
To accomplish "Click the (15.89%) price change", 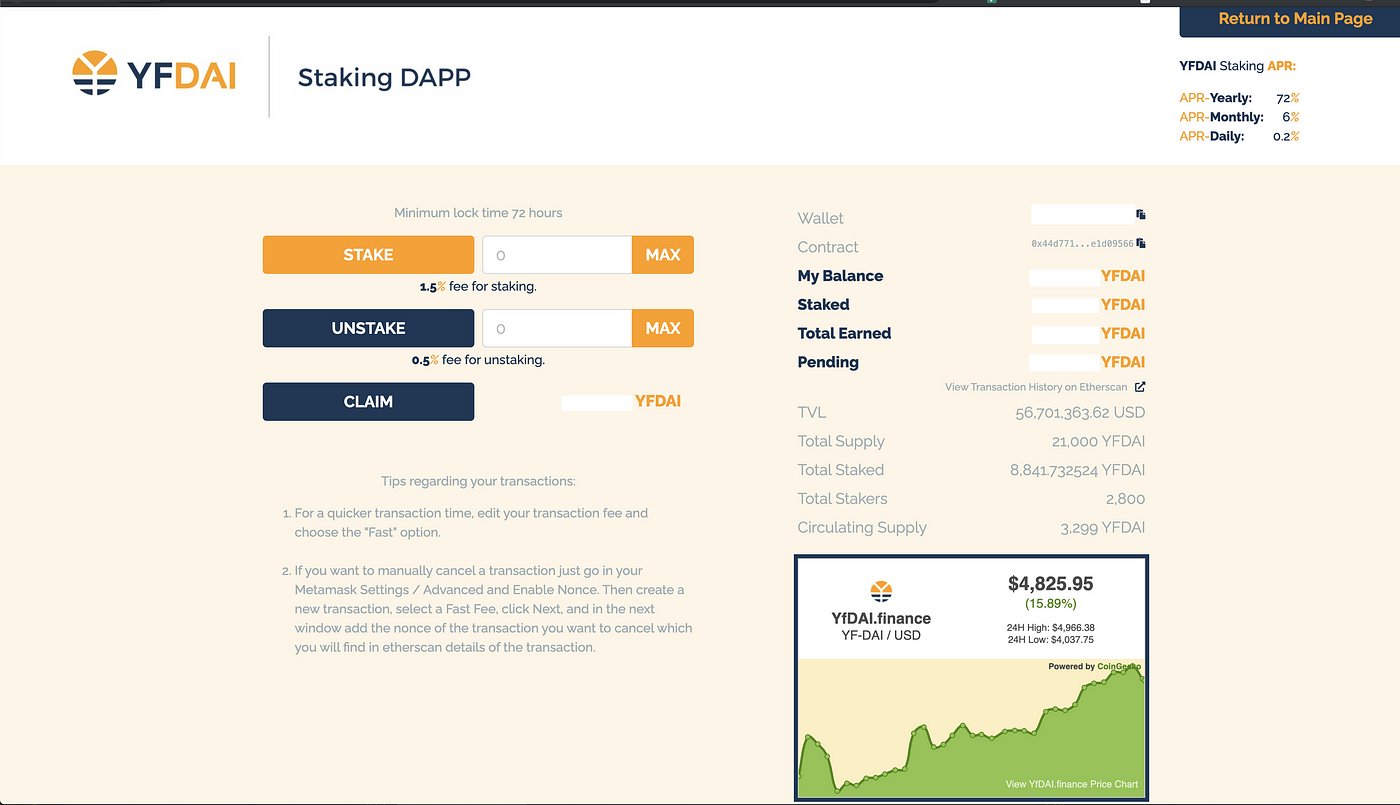I will click(x=1050, y=604).
